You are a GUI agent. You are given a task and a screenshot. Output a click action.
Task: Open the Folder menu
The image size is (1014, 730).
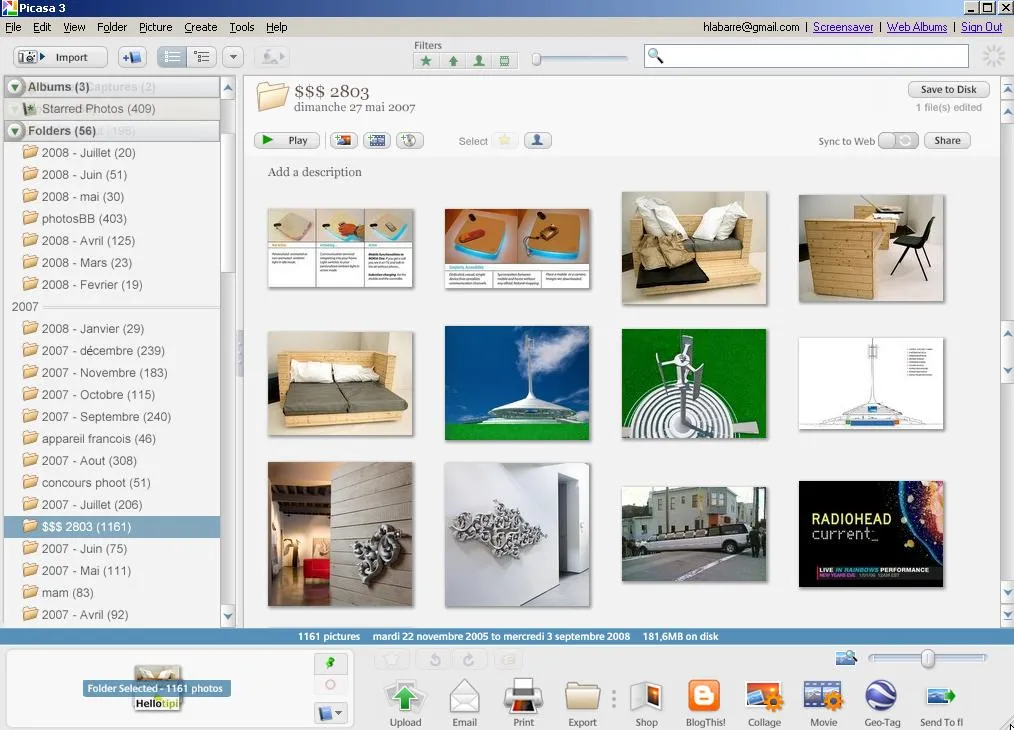pos(112,27)
